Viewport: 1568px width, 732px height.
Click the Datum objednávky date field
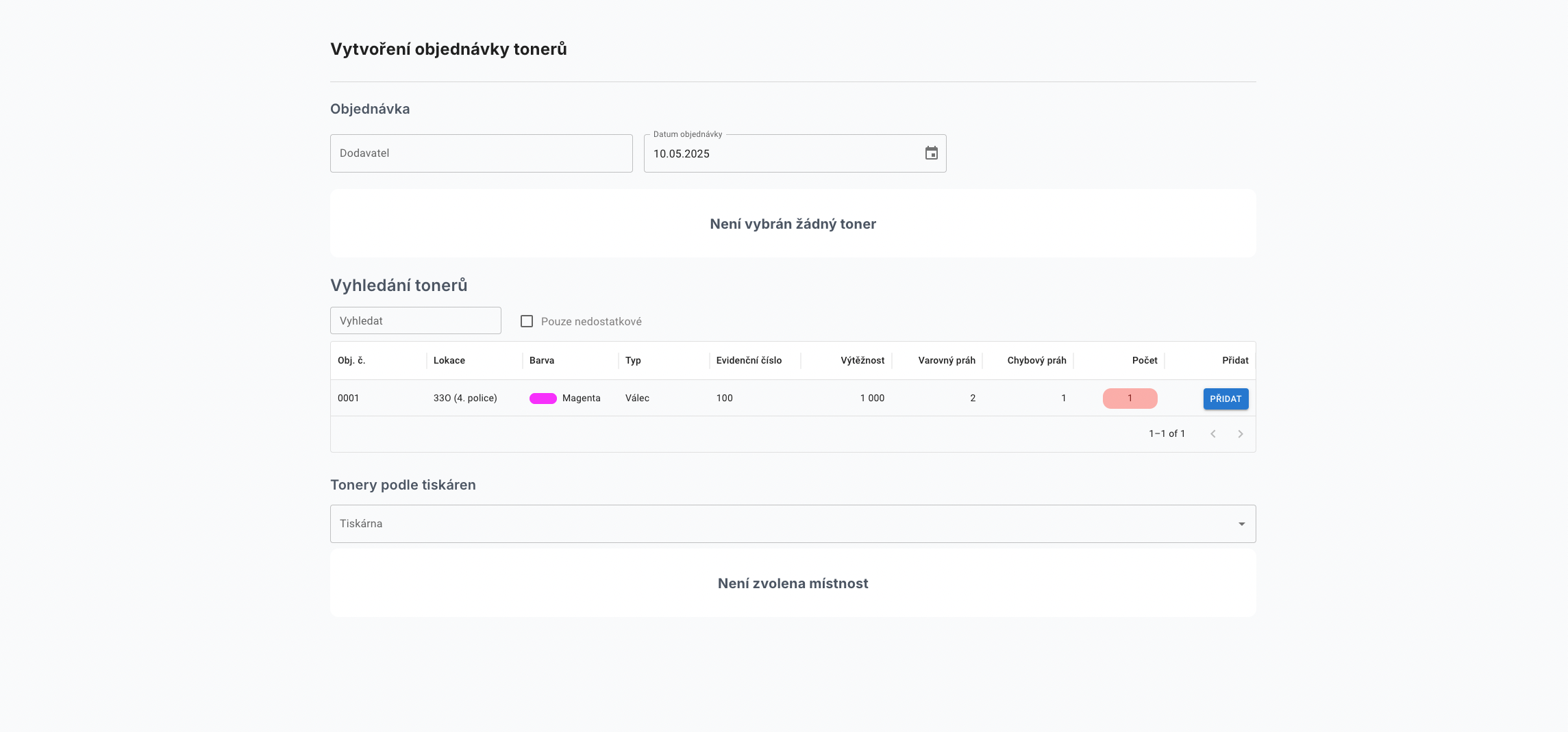pos(781,153)
